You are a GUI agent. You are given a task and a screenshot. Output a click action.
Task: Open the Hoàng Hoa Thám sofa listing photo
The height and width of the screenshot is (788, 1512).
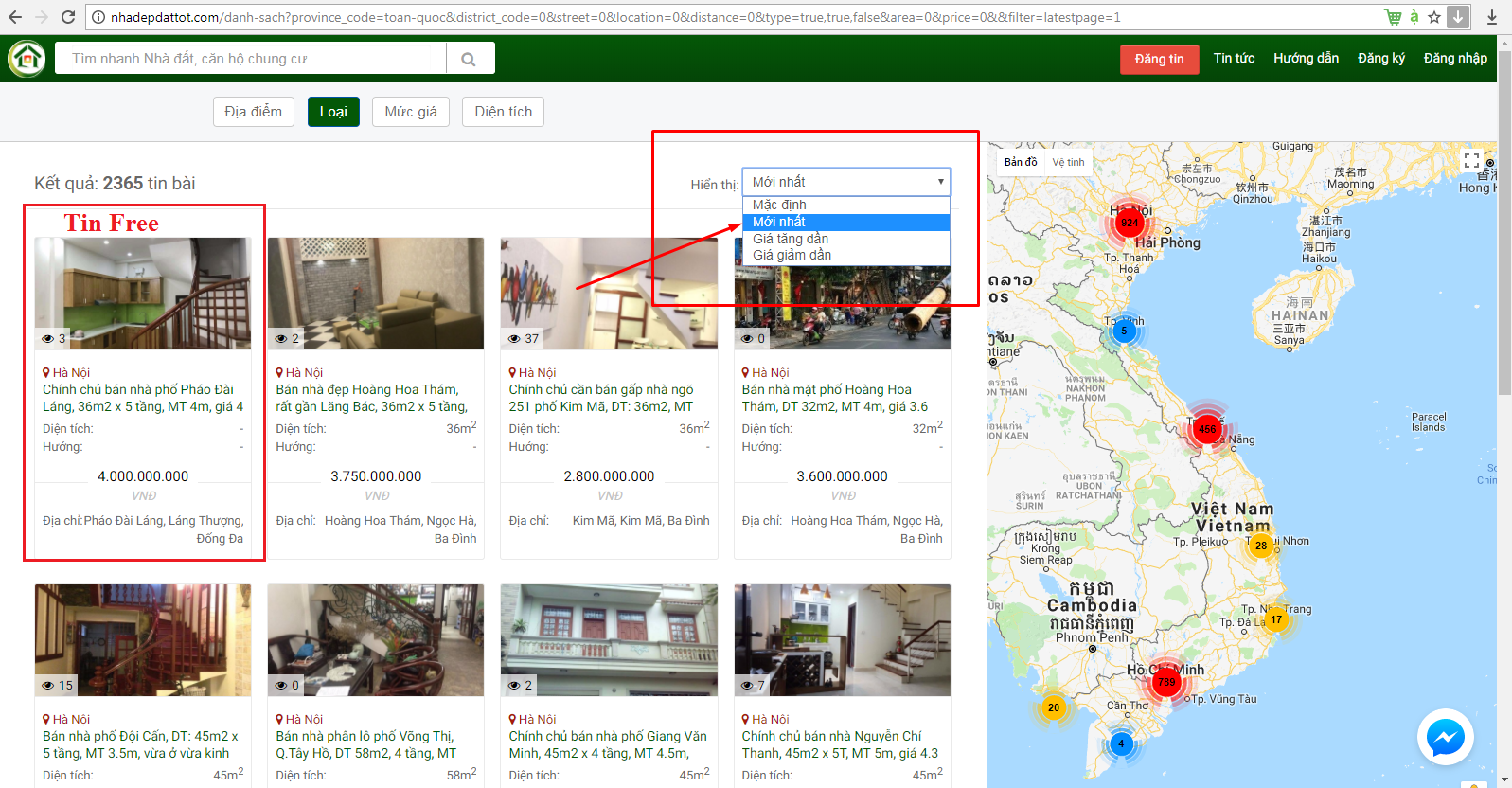click(376, 294)
